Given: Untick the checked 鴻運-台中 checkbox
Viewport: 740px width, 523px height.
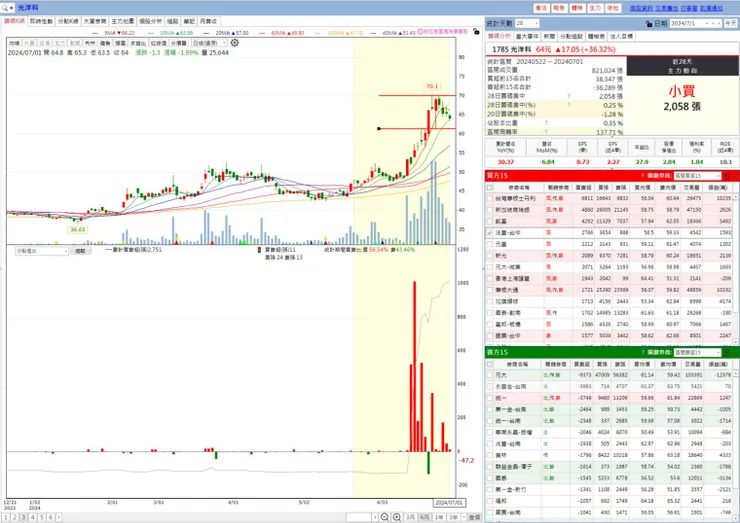Looking at the screenshot, I should click(489, 233).
